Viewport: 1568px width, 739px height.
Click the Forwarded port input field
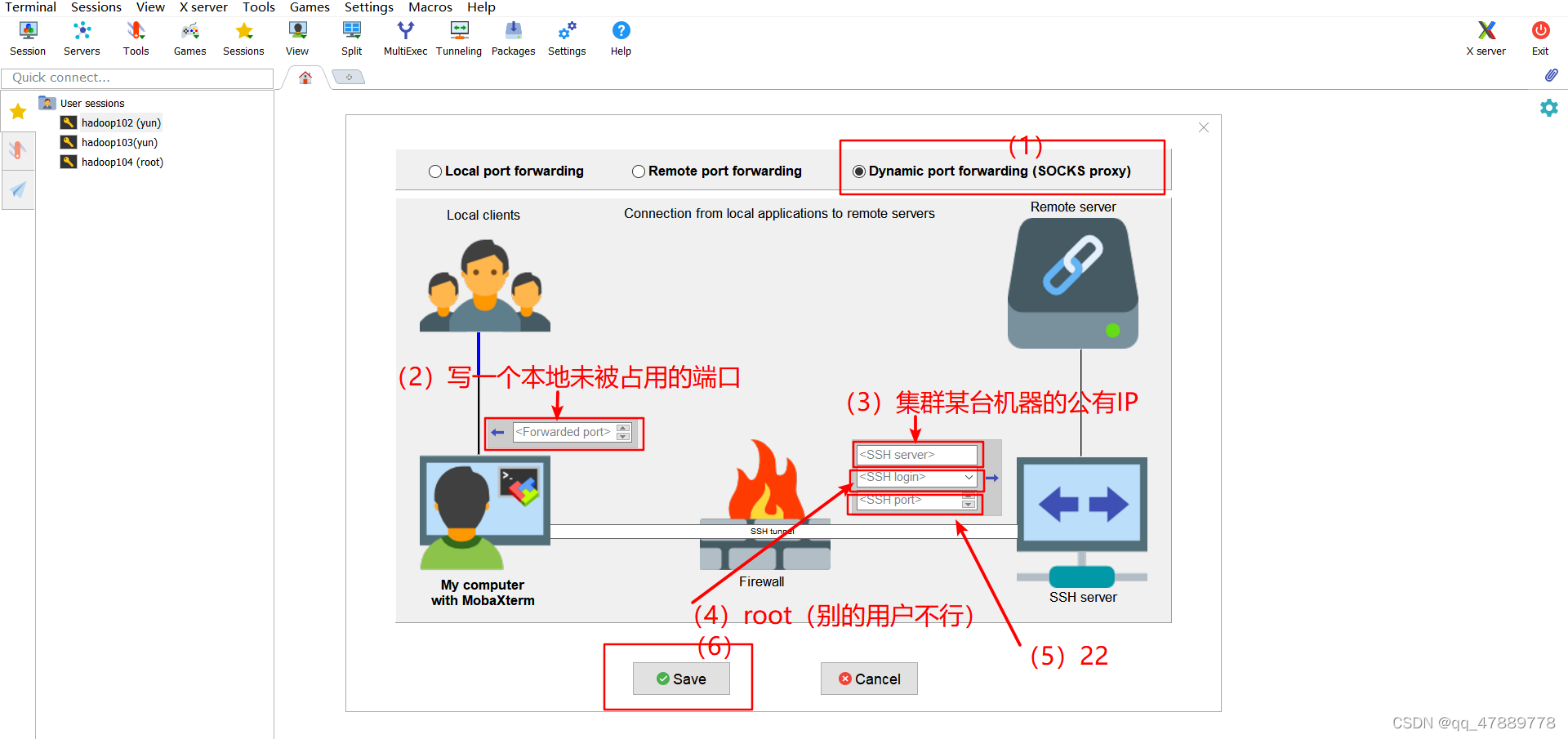tap(564, 432)
